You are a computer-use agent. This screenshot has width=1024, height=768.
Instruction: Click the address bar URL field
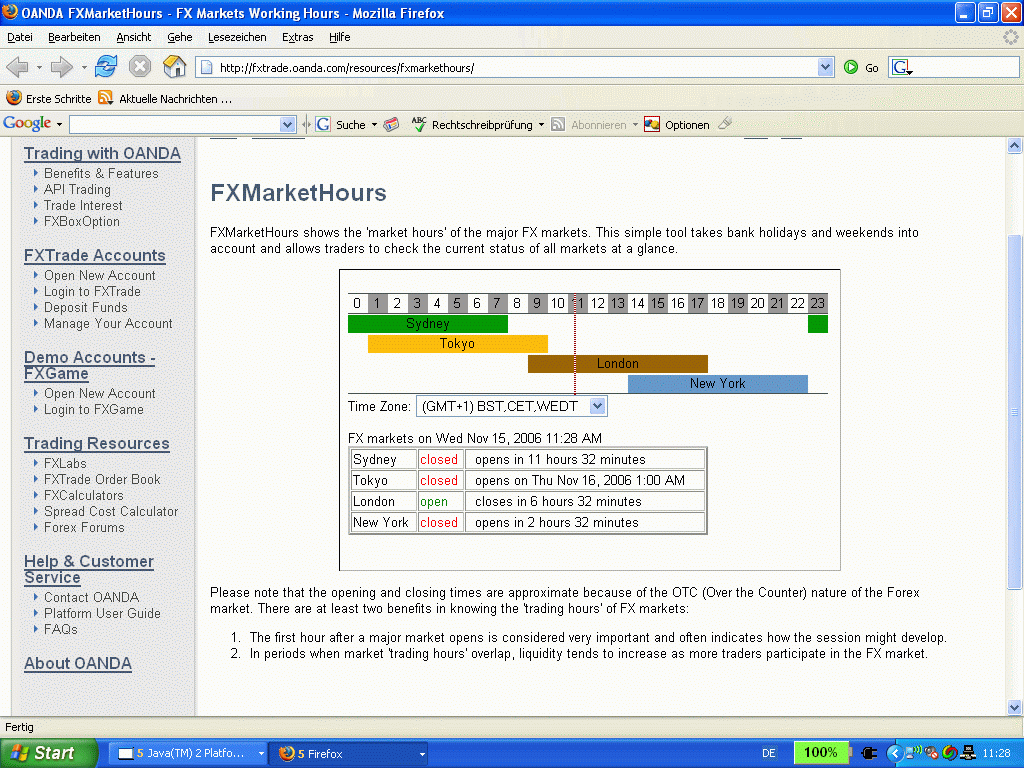pos(515,67)
